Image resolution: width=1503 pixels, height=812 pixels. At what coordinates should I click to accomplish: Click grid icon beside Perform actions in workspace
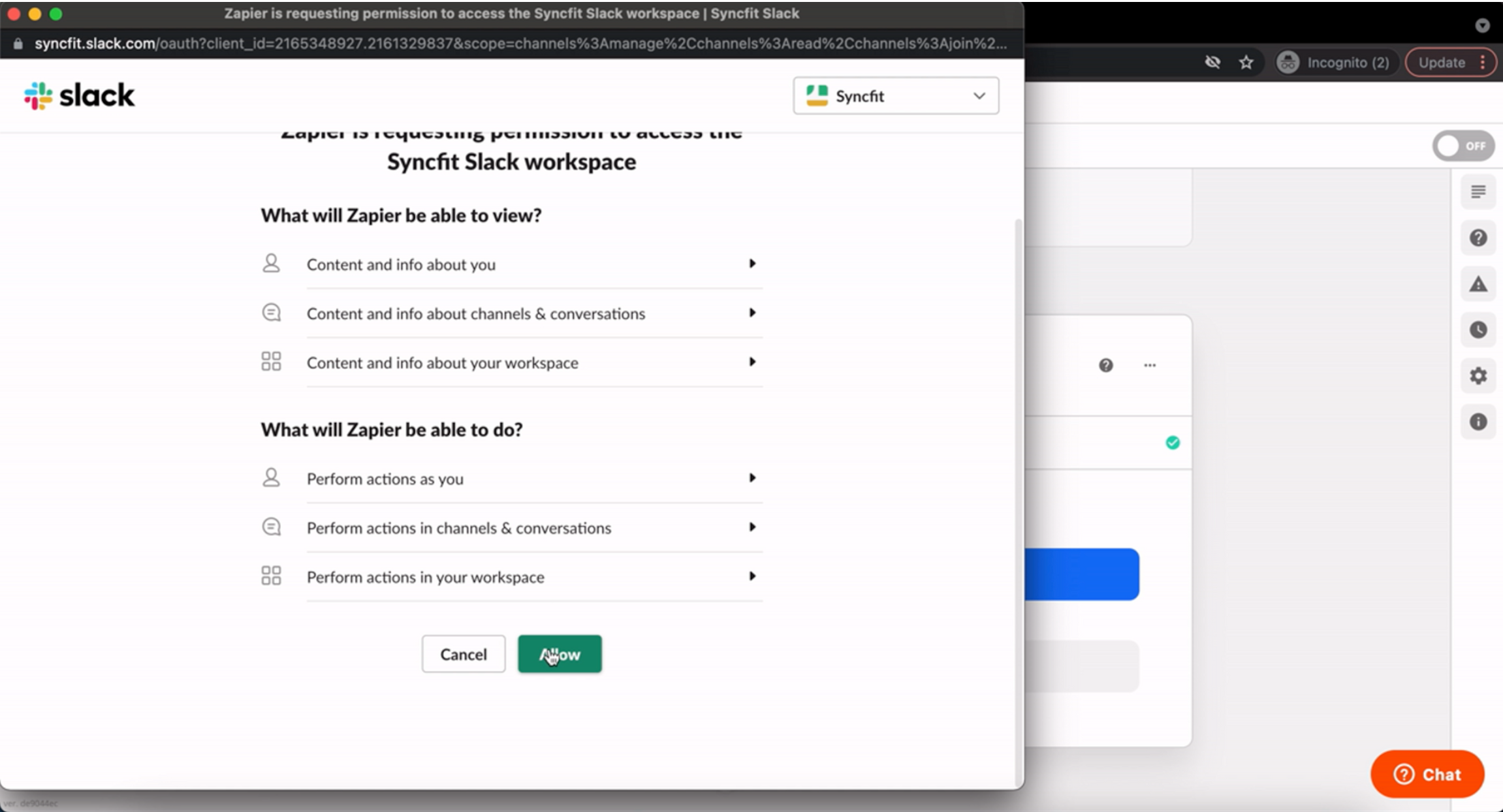[x=271, y=575]
